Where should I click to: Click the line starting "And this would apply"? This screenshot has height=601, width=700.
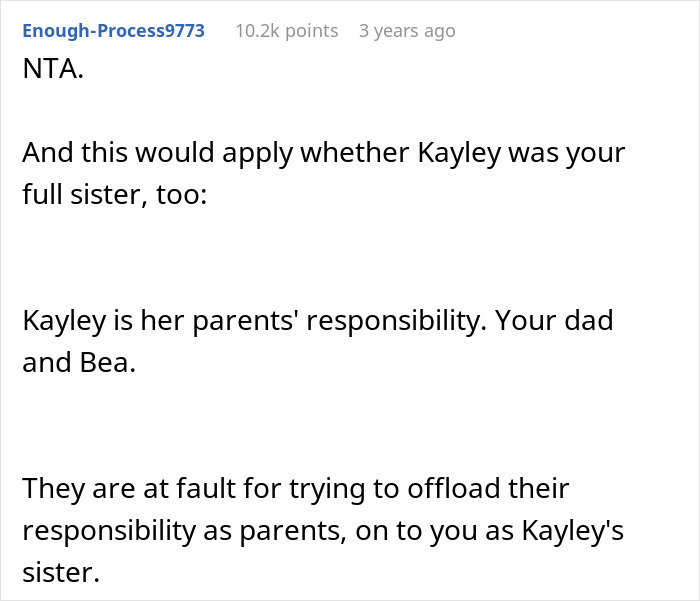pyautogui.click(x=323, y=155)
